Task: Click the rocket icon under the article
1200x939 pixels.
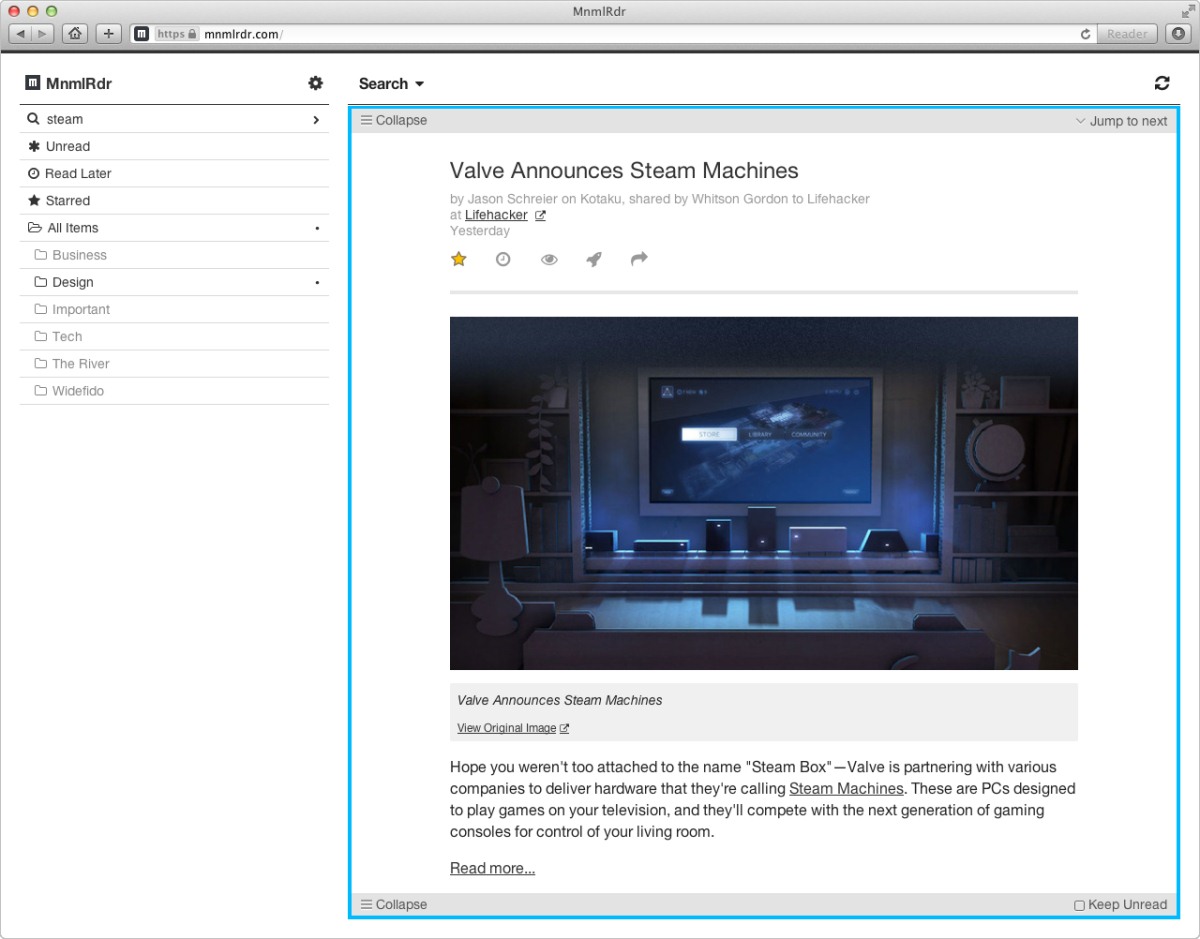Action: (594, 259)
